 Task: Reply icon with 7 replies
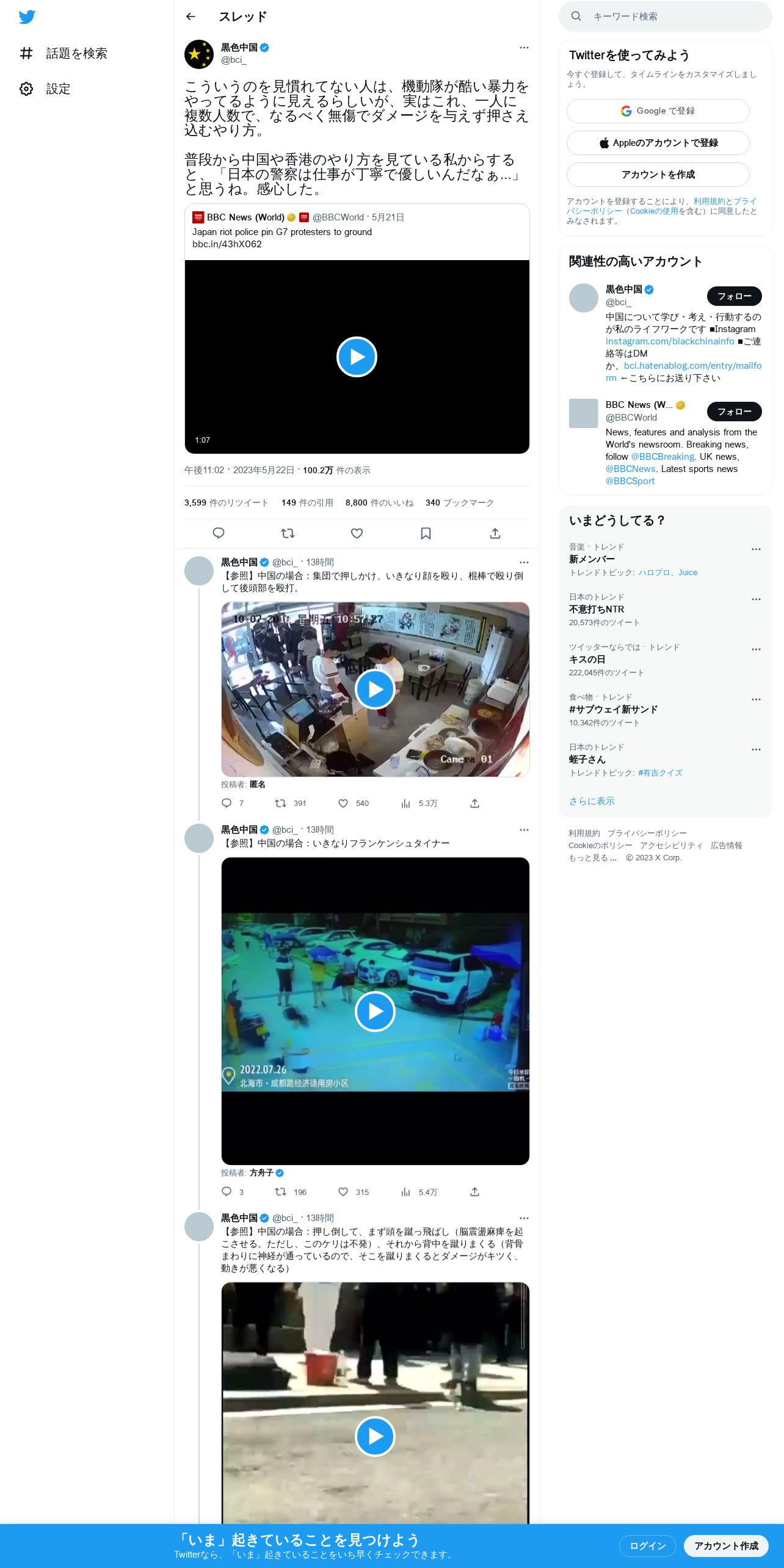click(227, 803)
